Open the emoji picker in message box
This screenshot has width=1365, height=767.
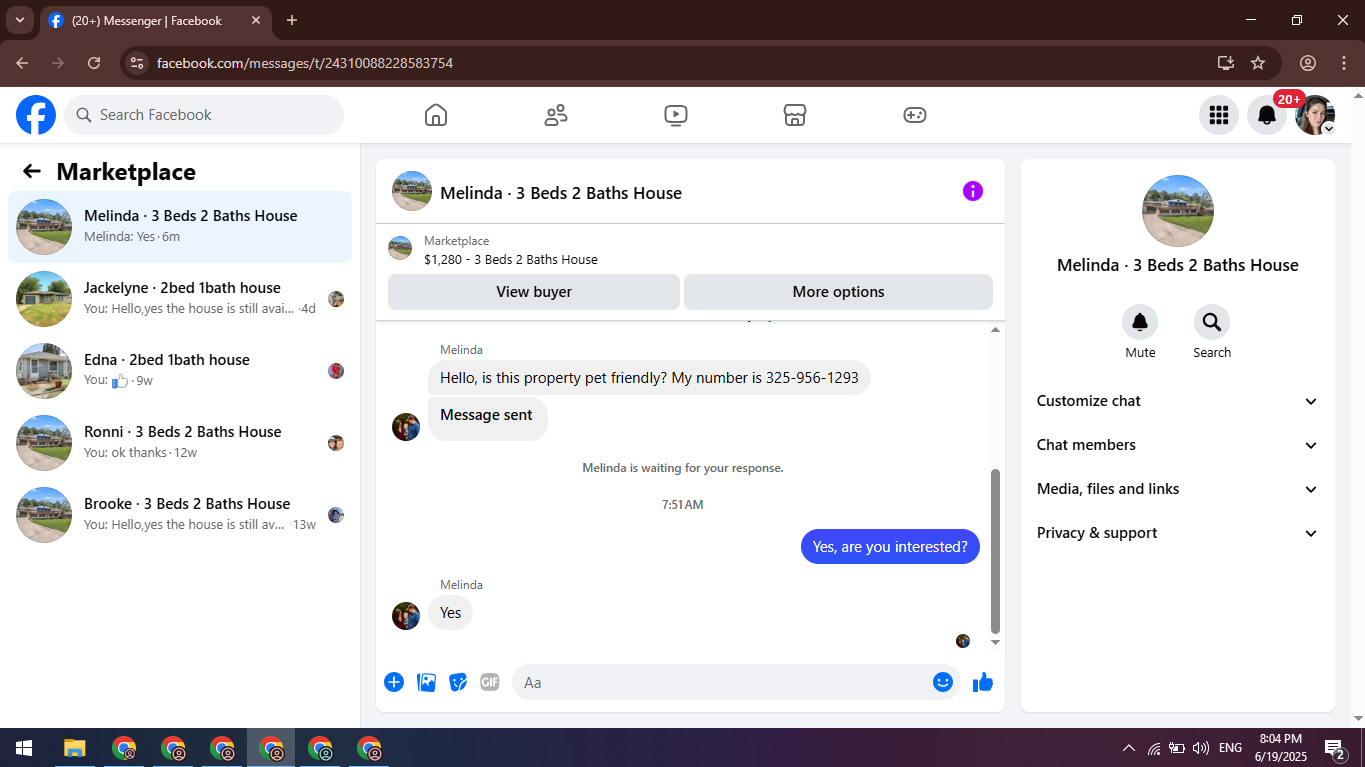(942, 682)
